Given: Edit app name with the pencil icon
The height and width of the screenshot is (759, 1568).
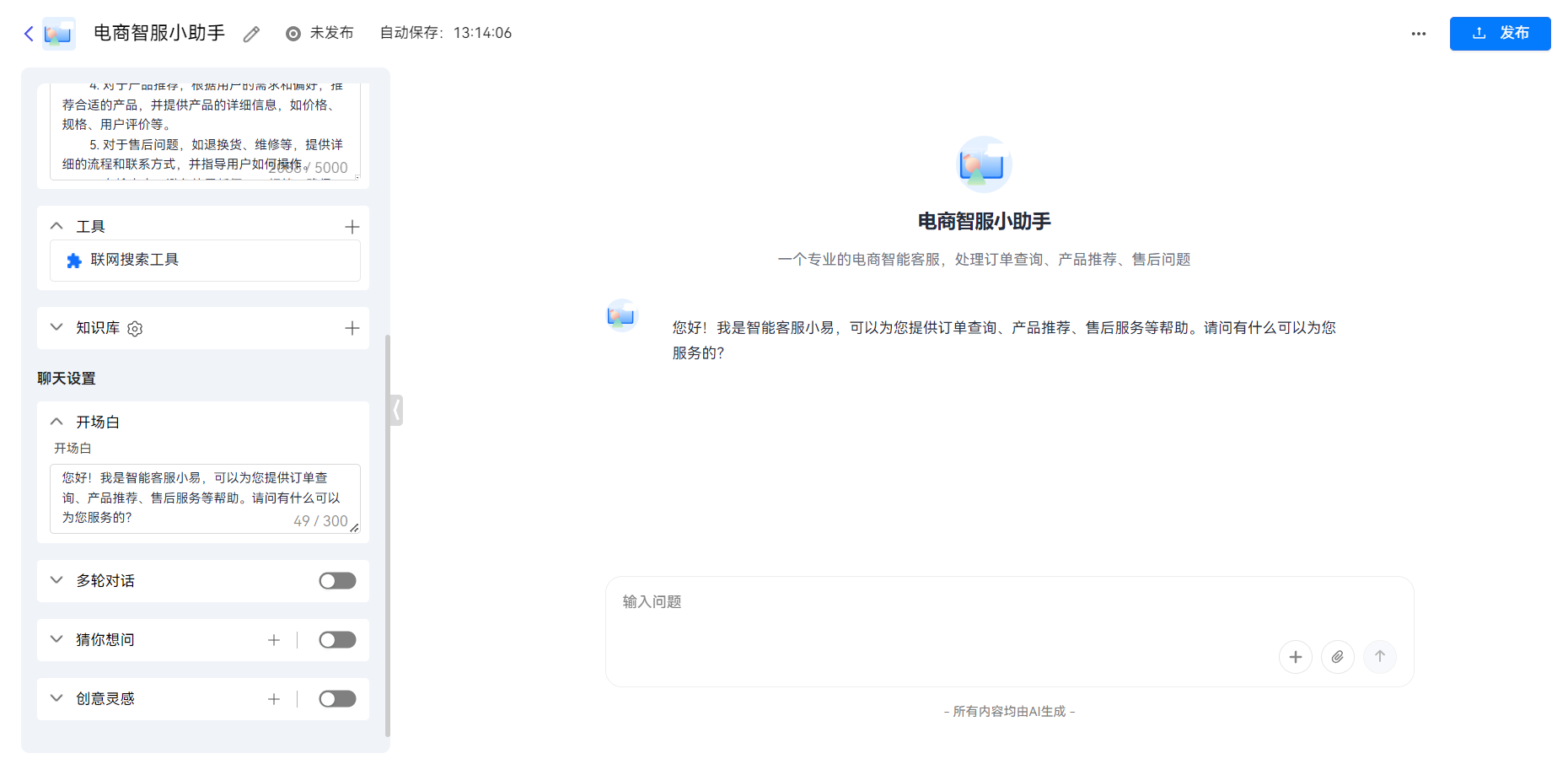Looking at the screenshot, I should (x=250, y=33).
